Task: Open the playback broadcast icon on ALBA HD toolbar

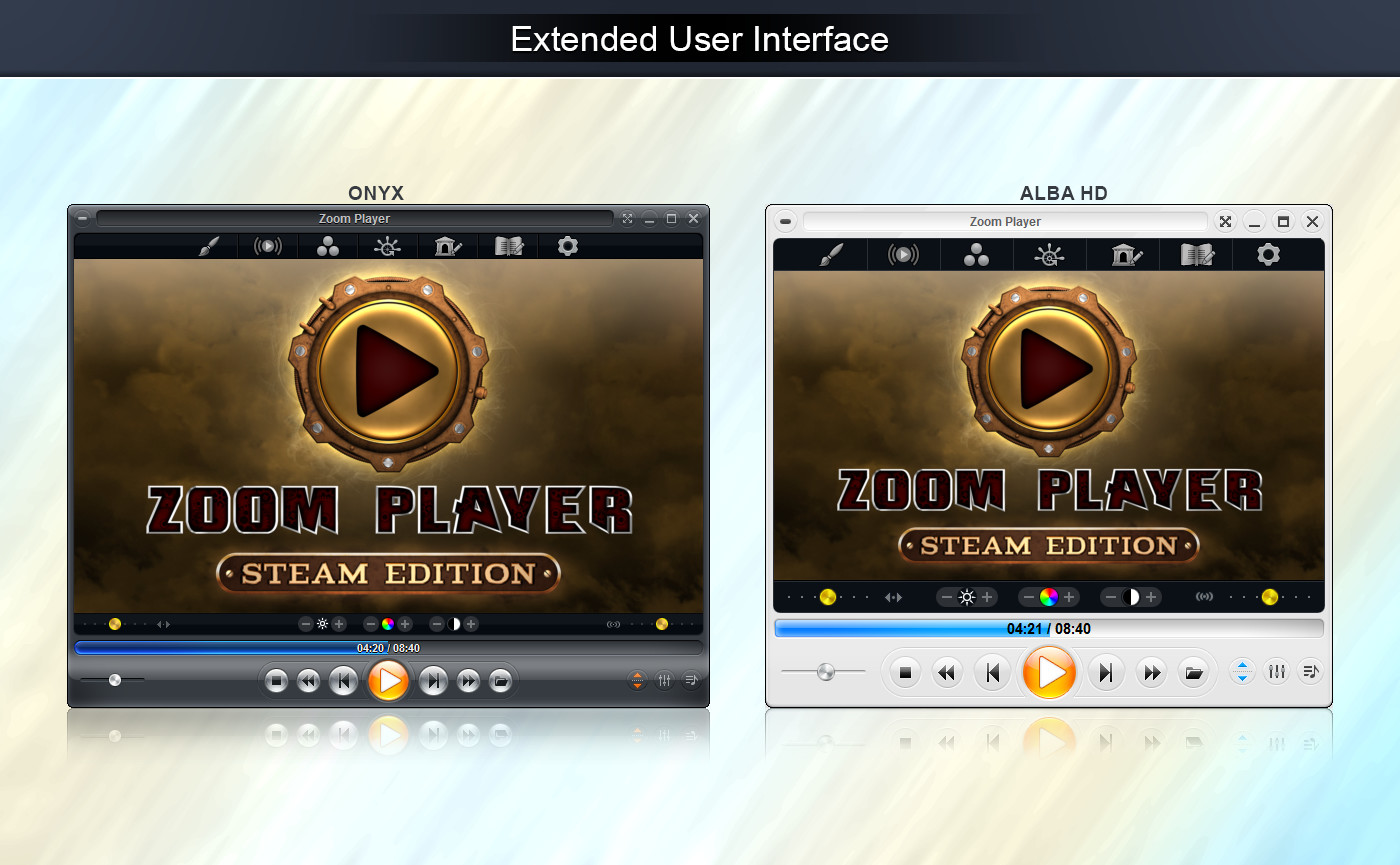Action: pyautogui.click(x=903, y=254)
